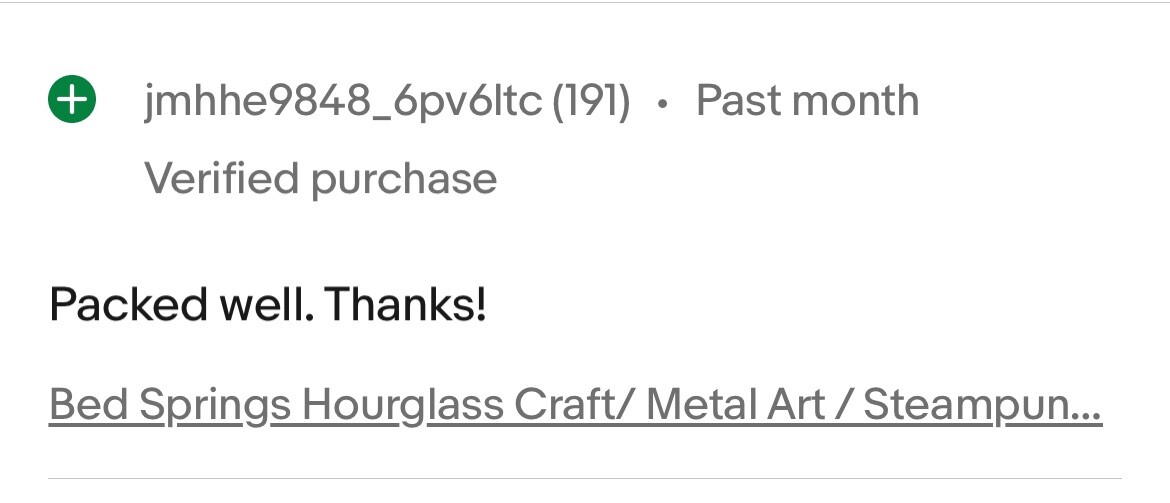Screen dimensions: 1170x503
Task: Click 'Bed Springs' at start of item link
Action: (170, 405)
